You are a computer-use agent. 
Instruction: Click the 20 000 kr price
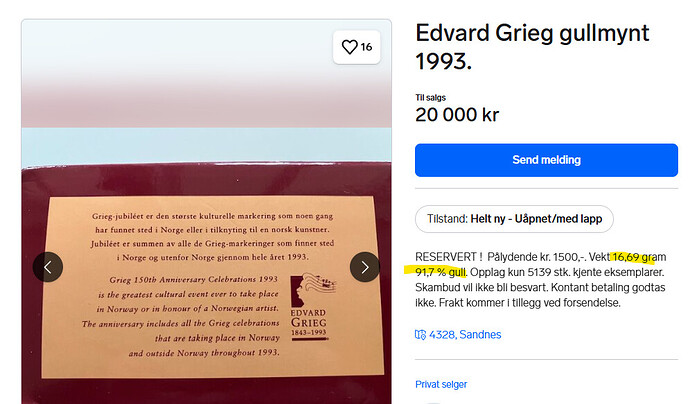click(x=457, y=115)
